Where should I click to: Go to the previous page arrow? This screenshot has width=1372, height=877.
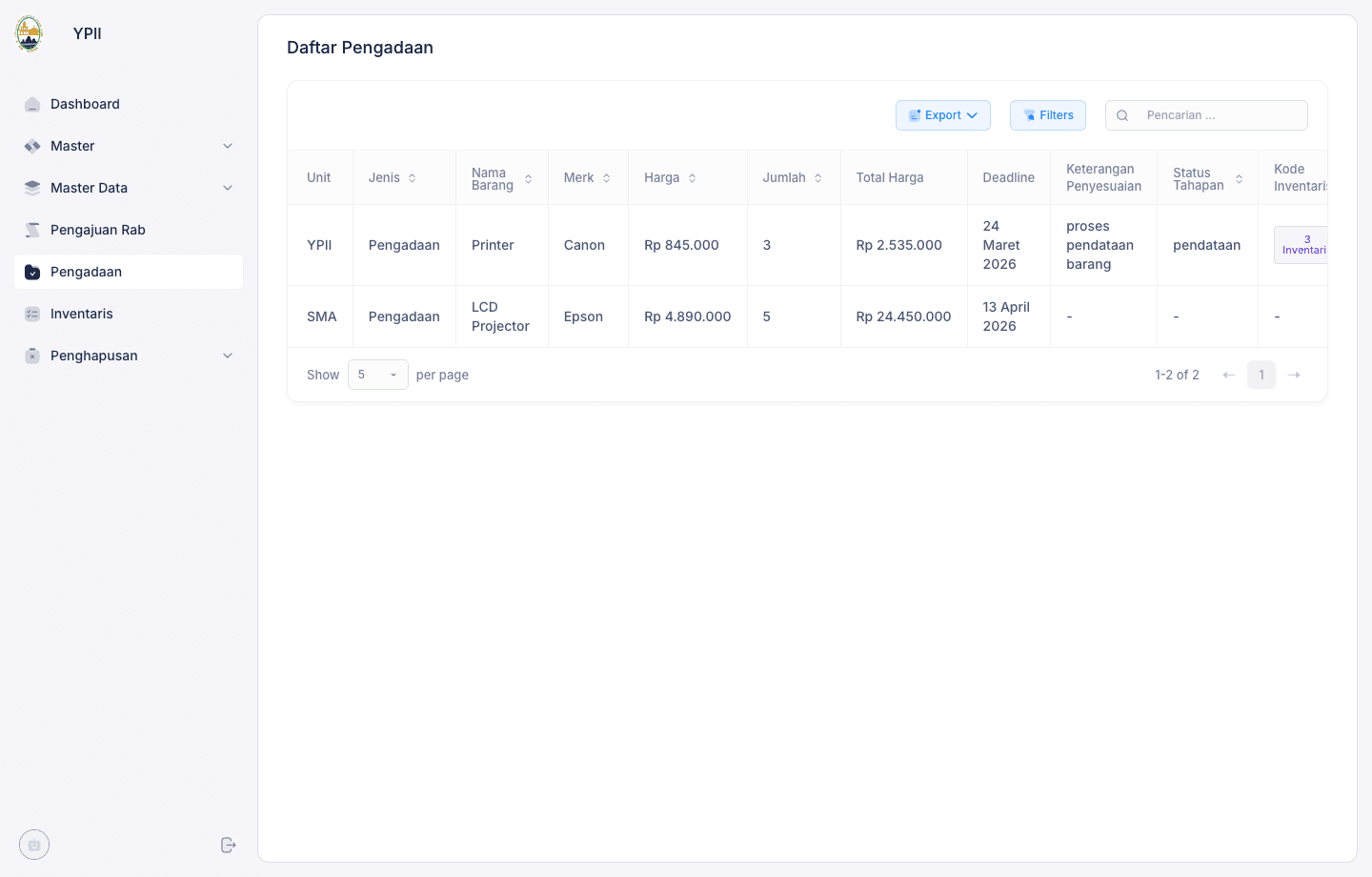pos(1229,375)
